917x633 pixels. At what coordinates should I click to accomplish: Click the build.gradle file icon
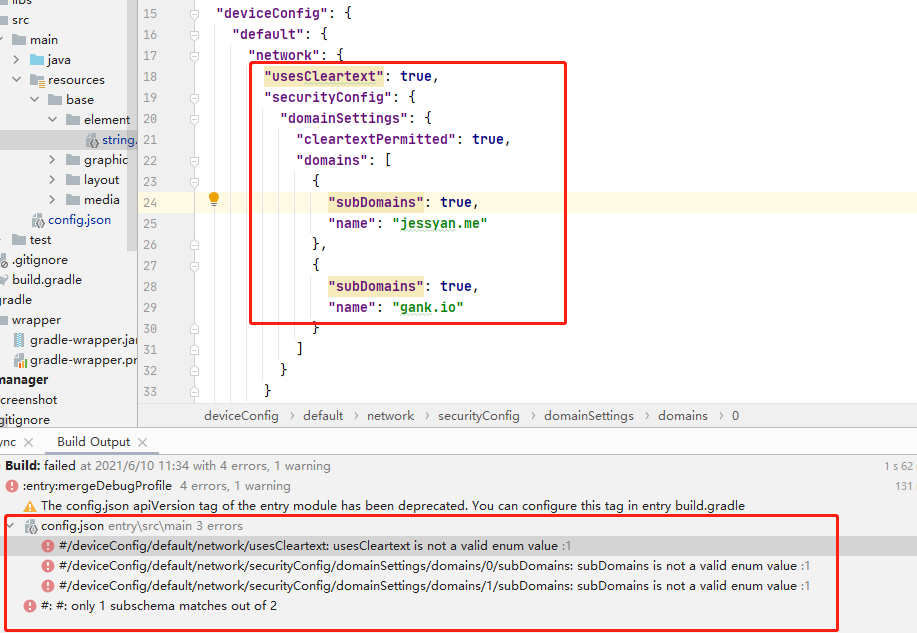[x=4, y=280]
